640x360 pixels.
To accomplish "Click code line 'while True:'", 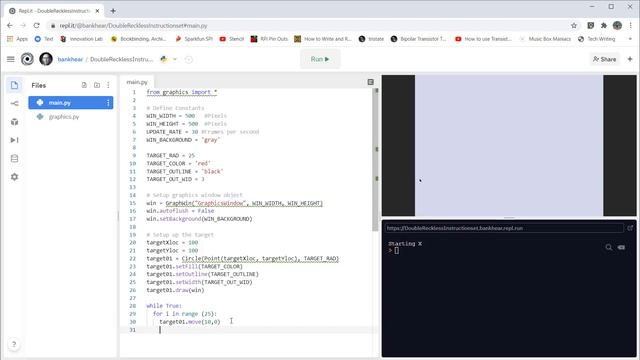I will point(164,306).
